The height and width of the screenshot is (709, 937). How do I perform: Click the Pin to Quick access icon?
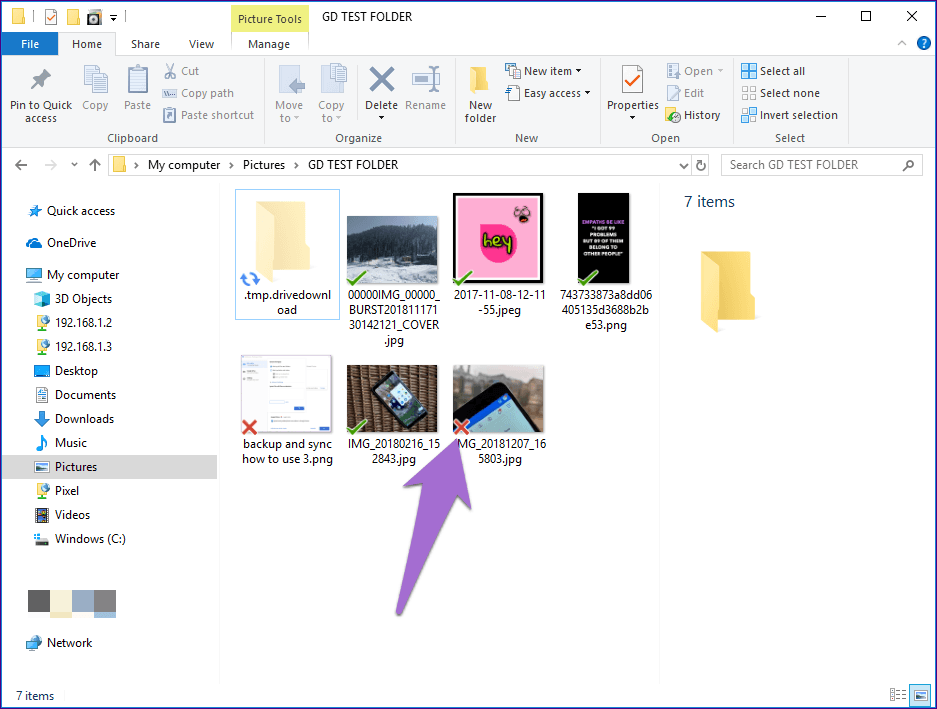click(41, 82)
